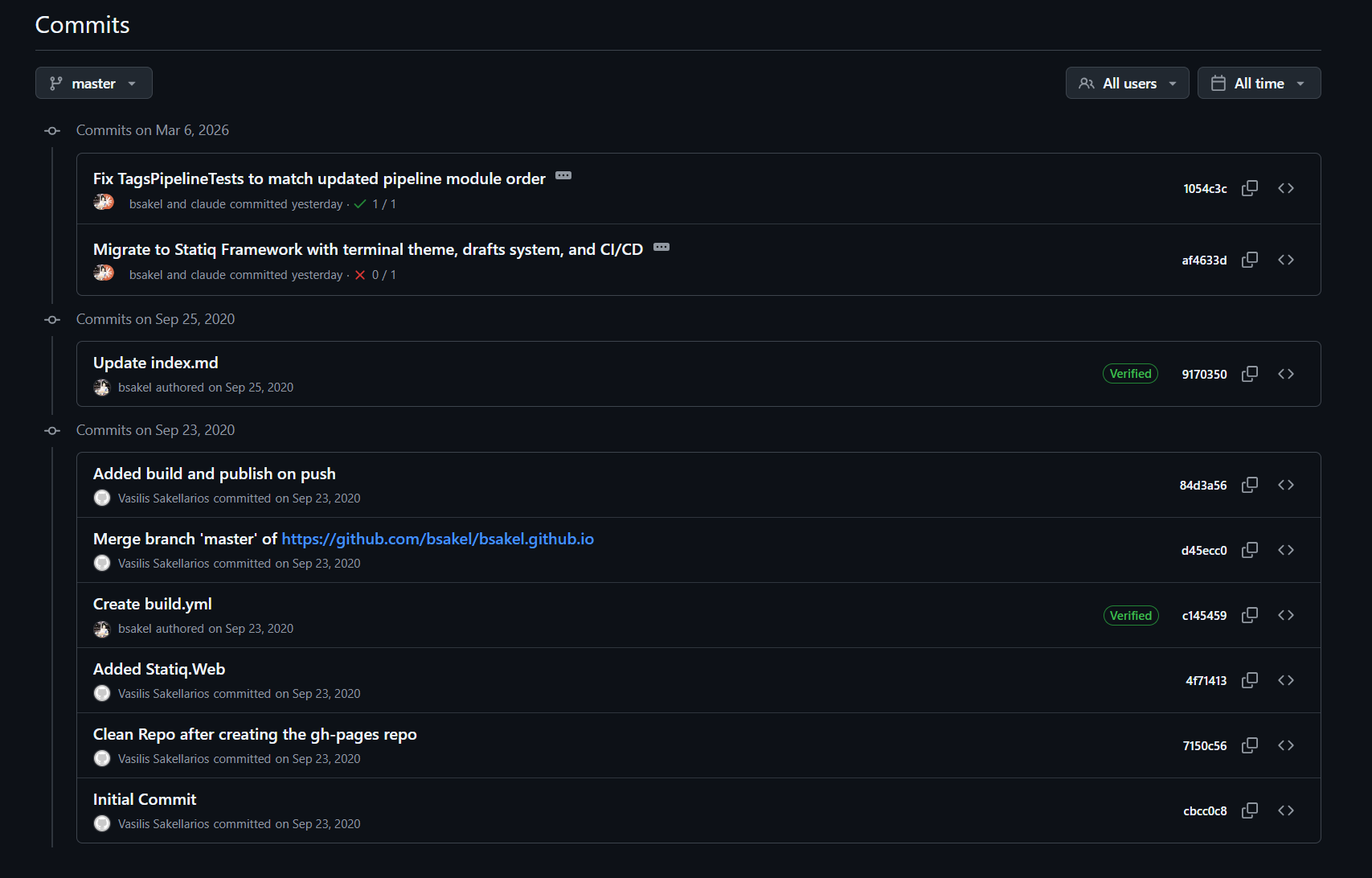Click the red X status on Statiq Framework commit
Screen dimensions: 1372x878
(359, 274)
